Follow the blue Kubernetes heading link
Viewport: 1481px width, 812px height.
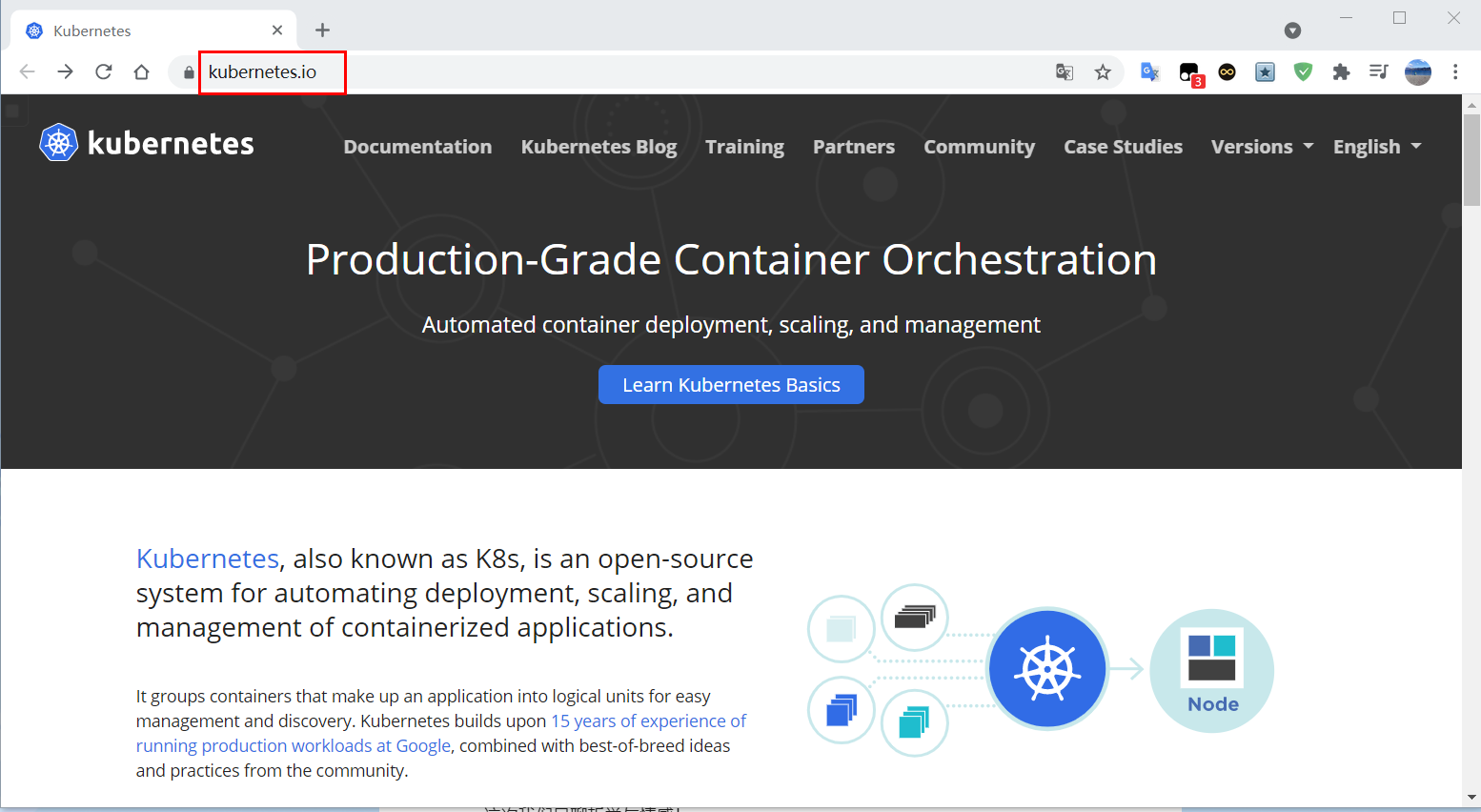[208, 558]
